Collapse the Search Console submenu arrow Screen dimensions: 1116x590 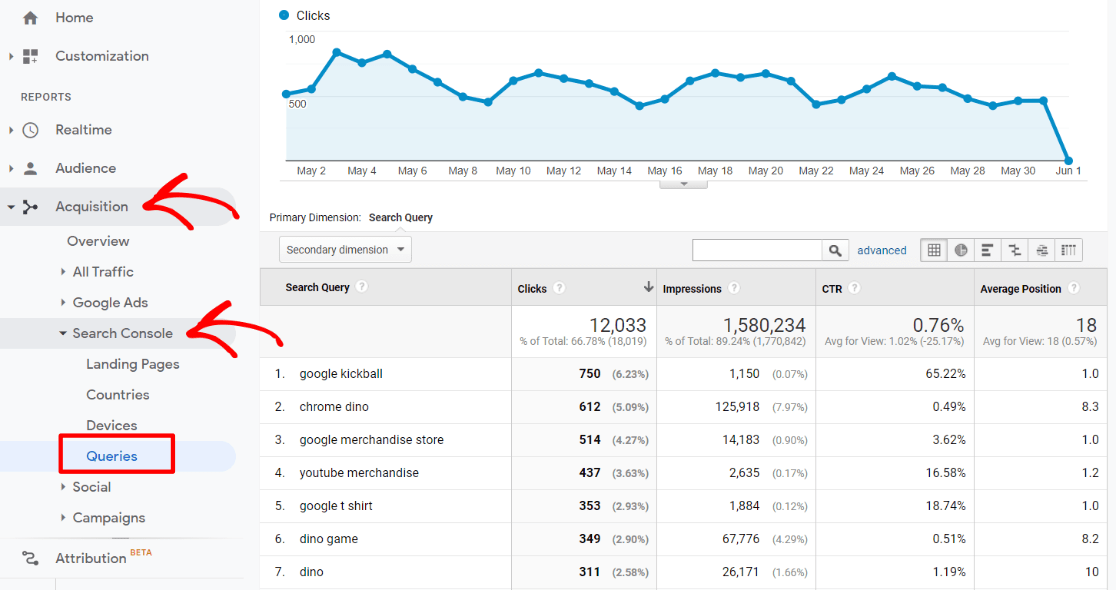(63, 333)
